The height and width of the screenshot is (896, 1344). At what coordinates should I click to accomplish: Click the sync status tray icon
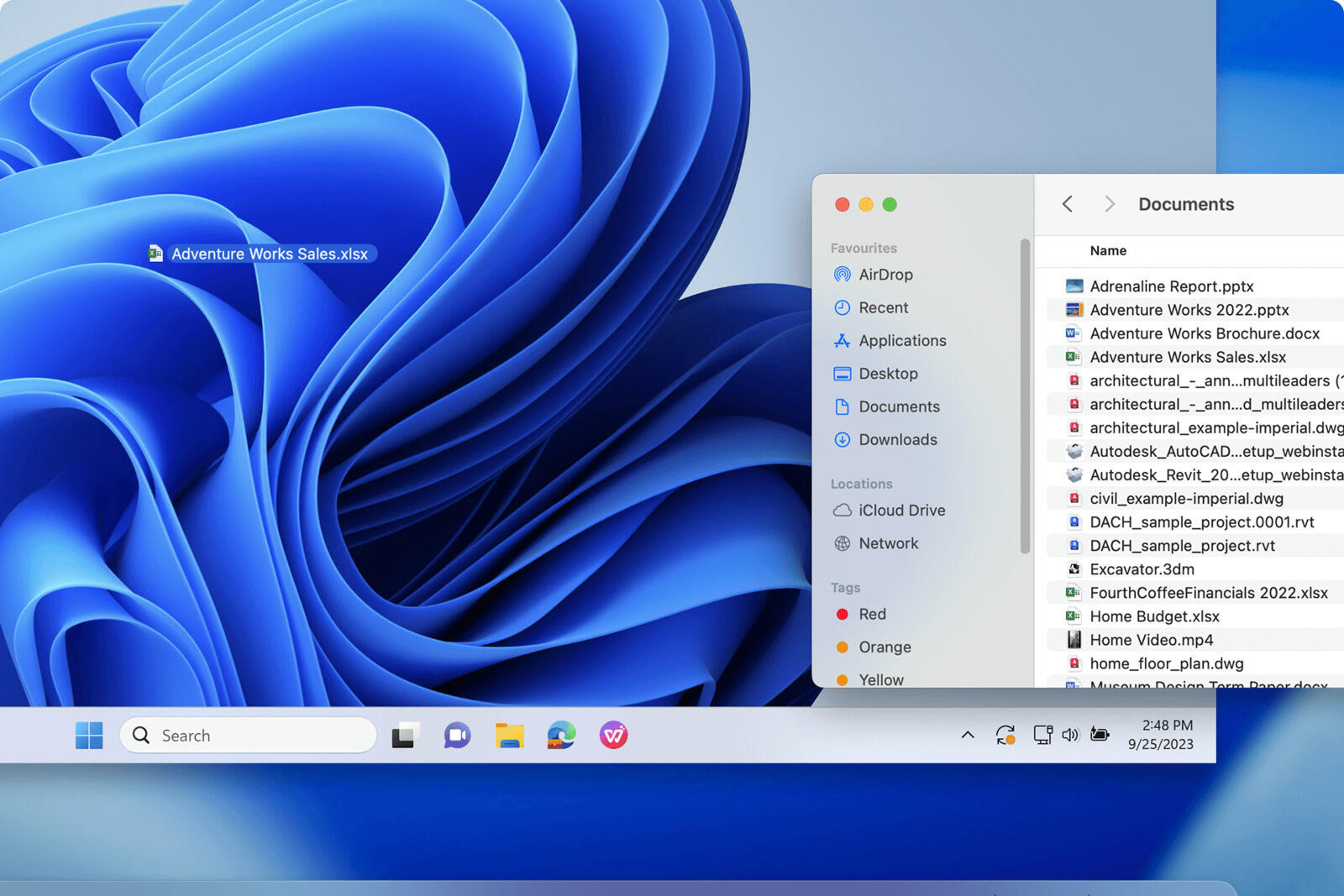(1005, 736)
